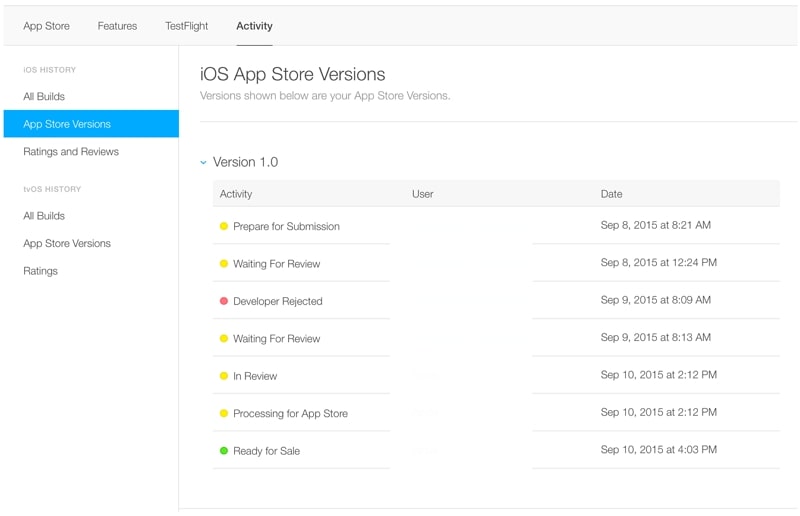This screenshot has height=516, width=800.
Task: Select the Developer Rejected activity text
Action: pyautogui.click(x=278, y=301)
